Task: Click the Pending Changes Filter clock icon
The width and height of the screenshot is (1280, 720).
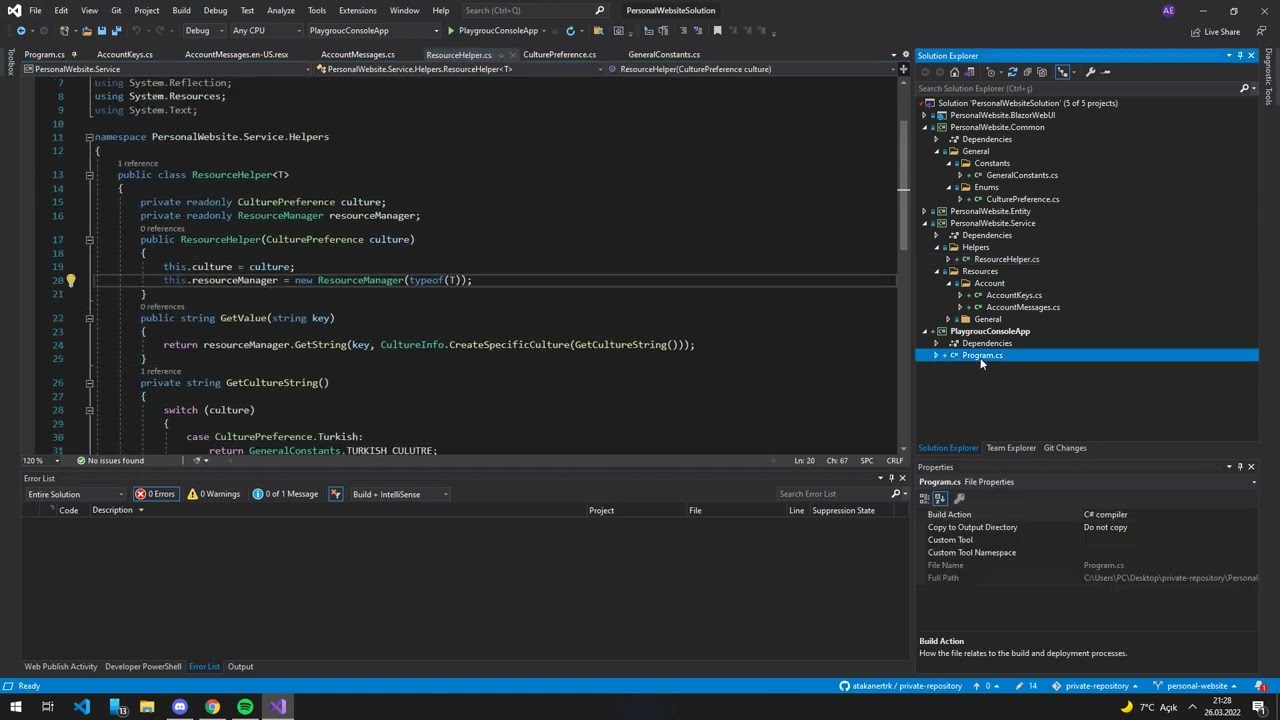Action: (991, 72)
